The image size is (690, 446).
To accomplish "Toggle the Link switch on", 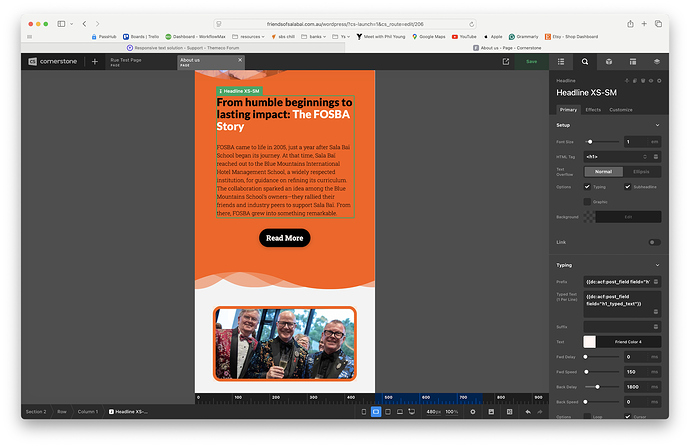I will pos(654,242).
